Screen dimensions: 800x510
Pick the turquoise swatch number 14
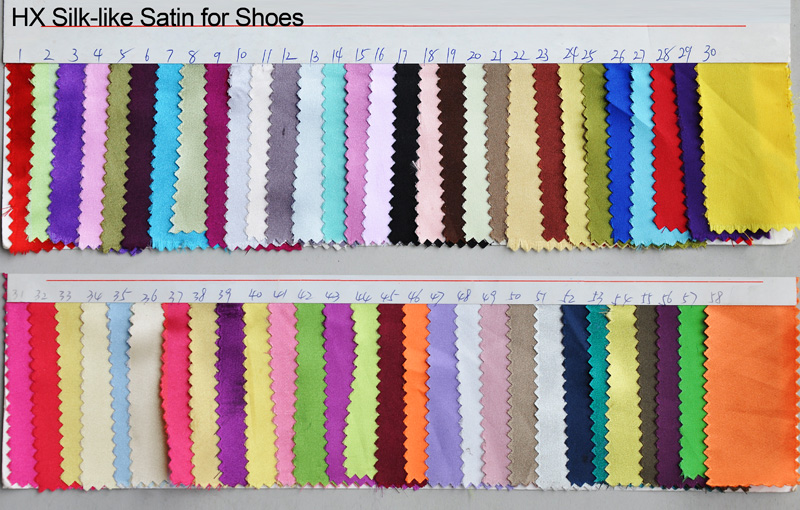tap(334, 152)
